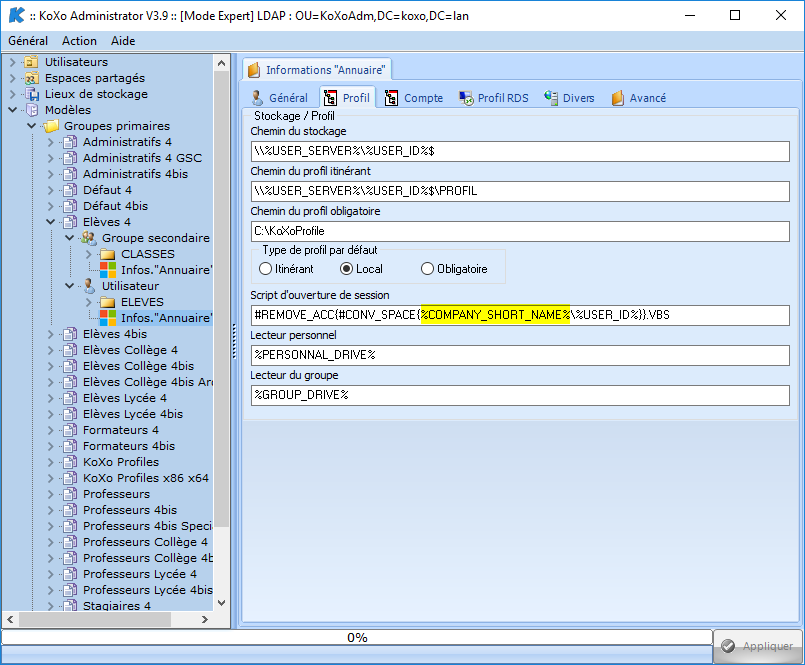This screenshot has height=665, width=805.
Task: Click the Appliquer checkmark icon
Action: 728,646
